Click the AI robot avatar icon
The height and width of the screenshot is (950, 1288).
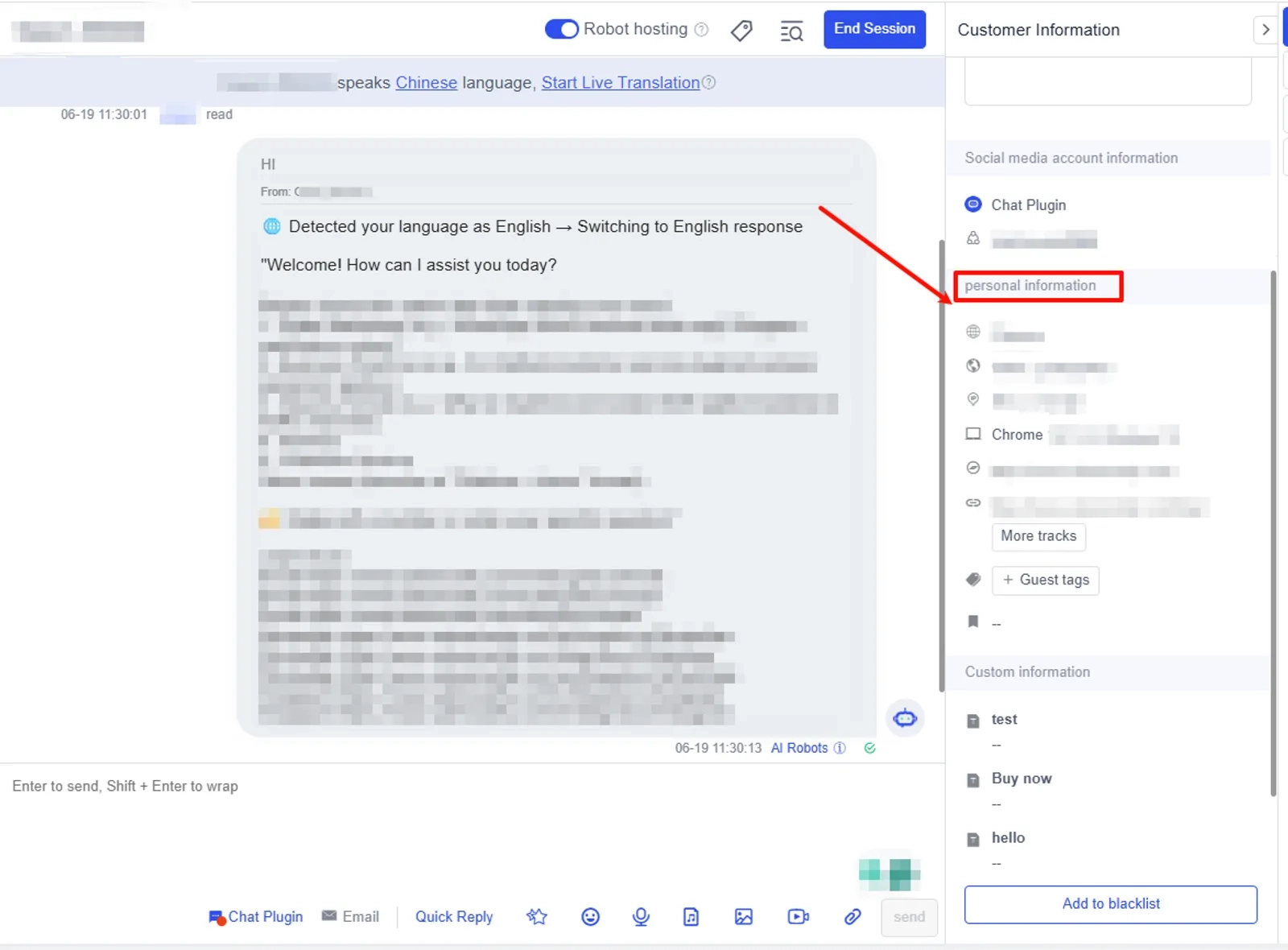coord(905,717)
